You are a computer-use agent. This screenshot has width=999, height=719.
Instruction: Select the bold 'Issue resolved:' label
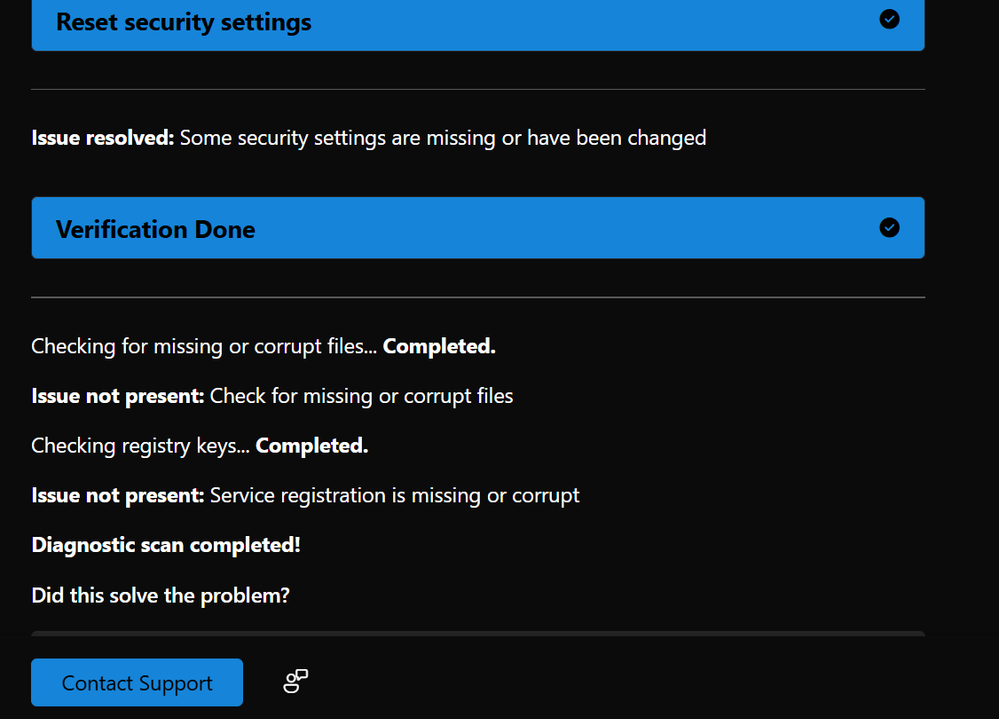point(103,138)
